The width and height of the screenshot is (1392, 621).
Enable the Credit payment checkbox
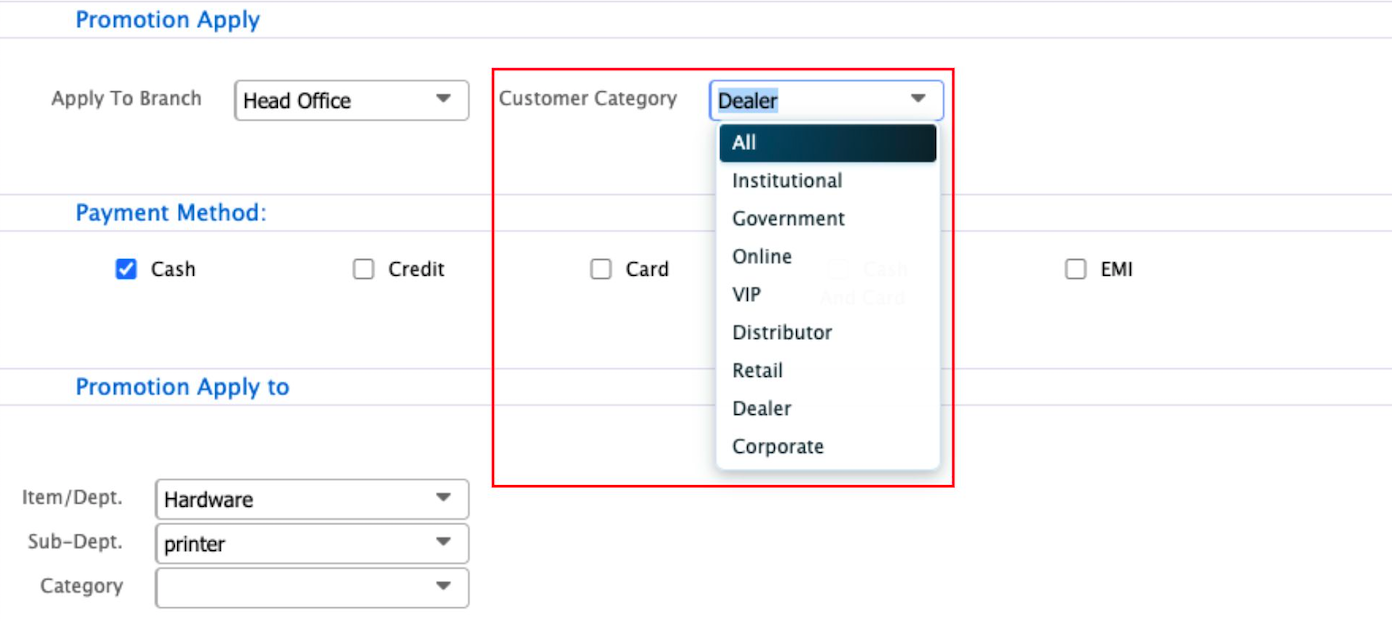pos(364,270)
